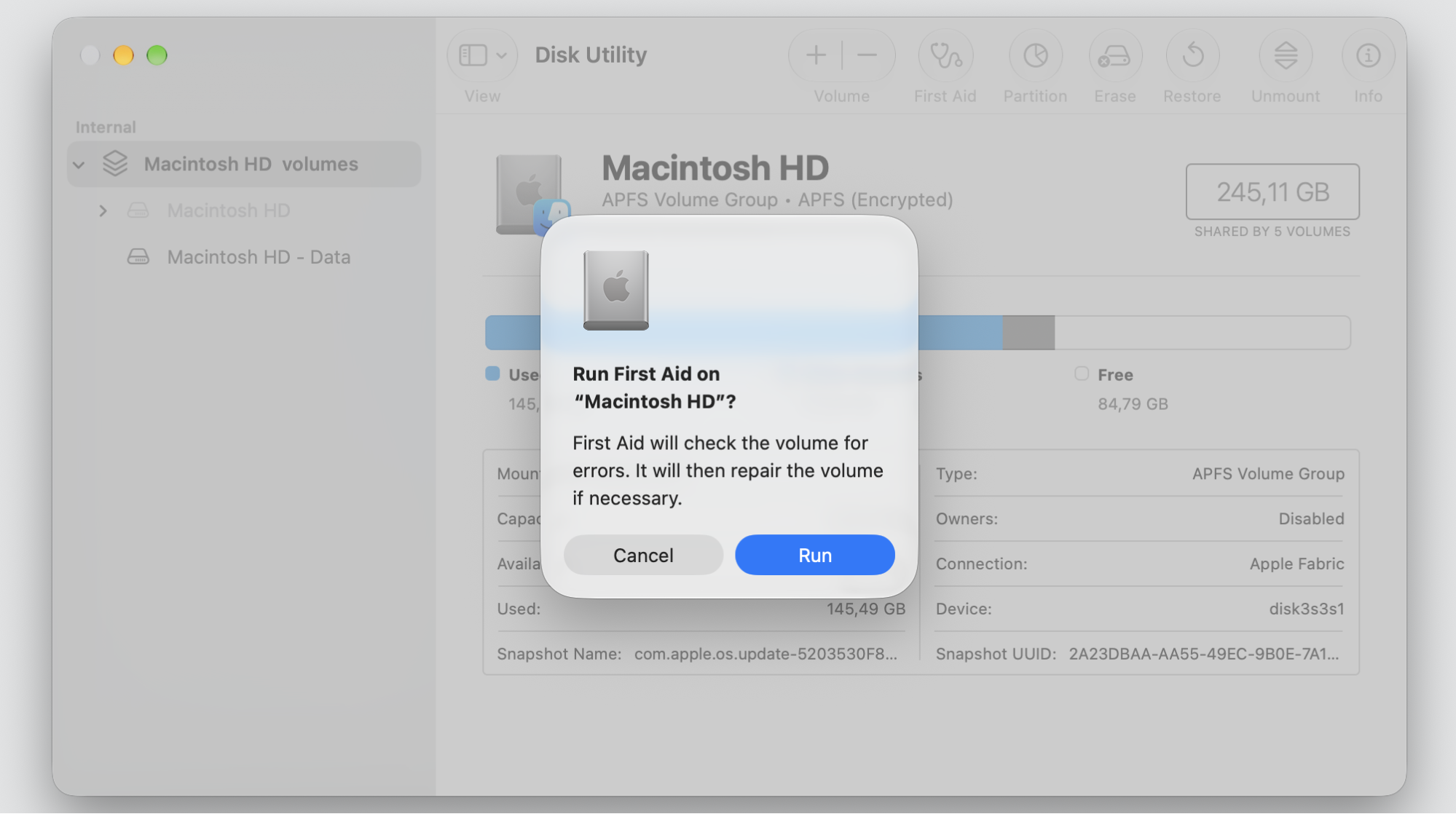
Task: Click the 84,79 GB free value
Action: pyautogui.click(x=1133, y=404)
